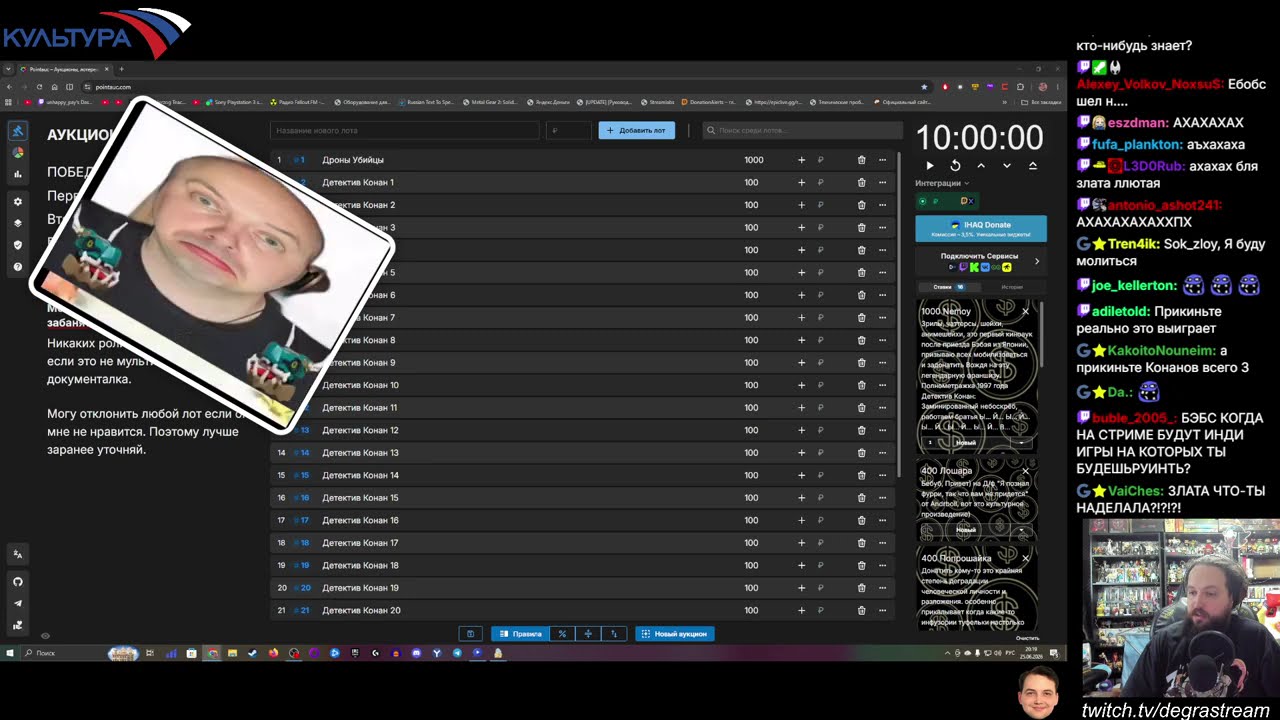
Task: Reset the 10:00:00 timer
Action: [955, 166]
